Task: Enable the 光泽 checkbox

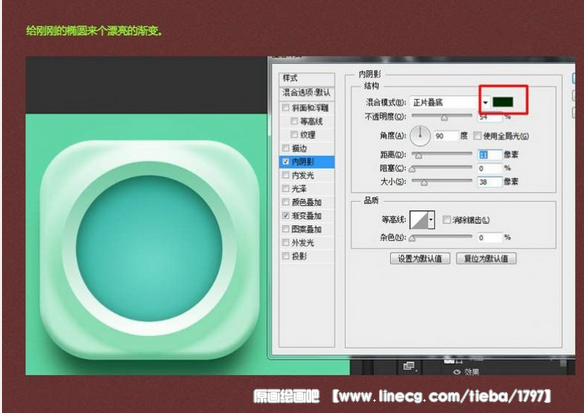Action: [x=286, y=188]
